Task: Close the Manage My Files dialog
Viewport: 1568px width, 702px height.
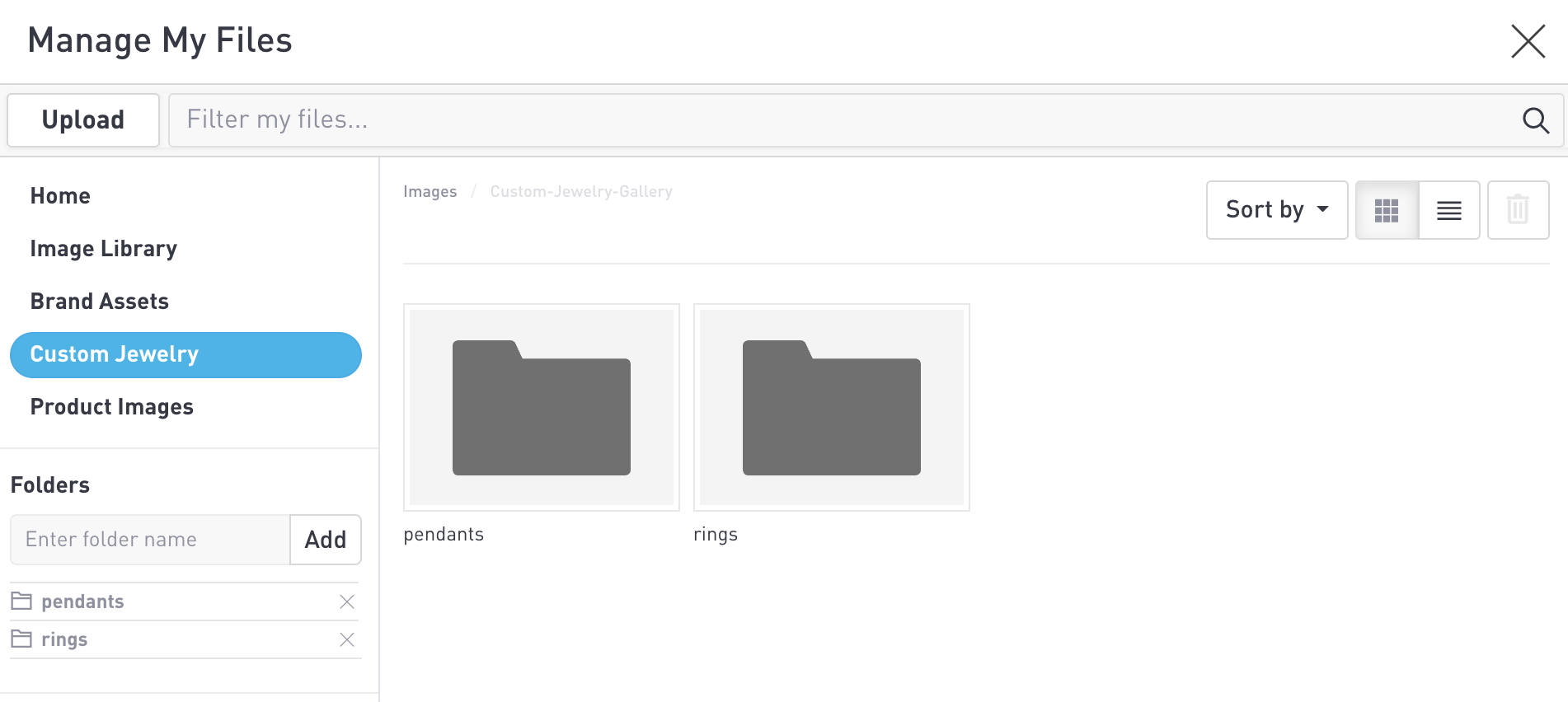Action: coord(1528,41)
